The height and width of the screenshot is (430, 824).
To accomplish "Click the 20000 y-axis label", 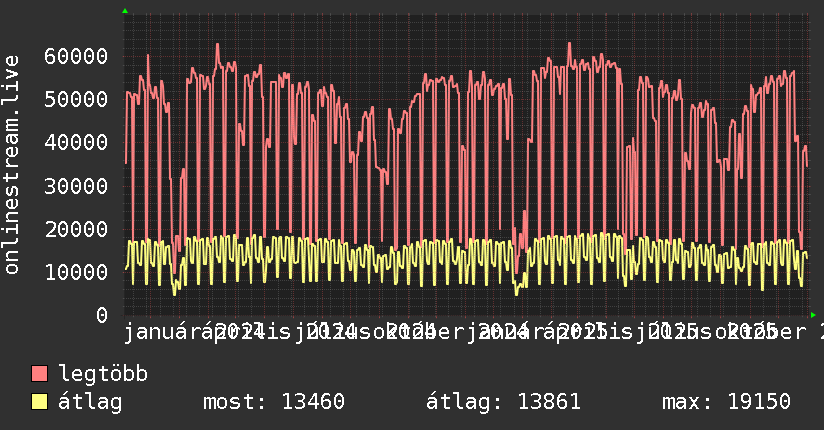I will click(76, 229).
